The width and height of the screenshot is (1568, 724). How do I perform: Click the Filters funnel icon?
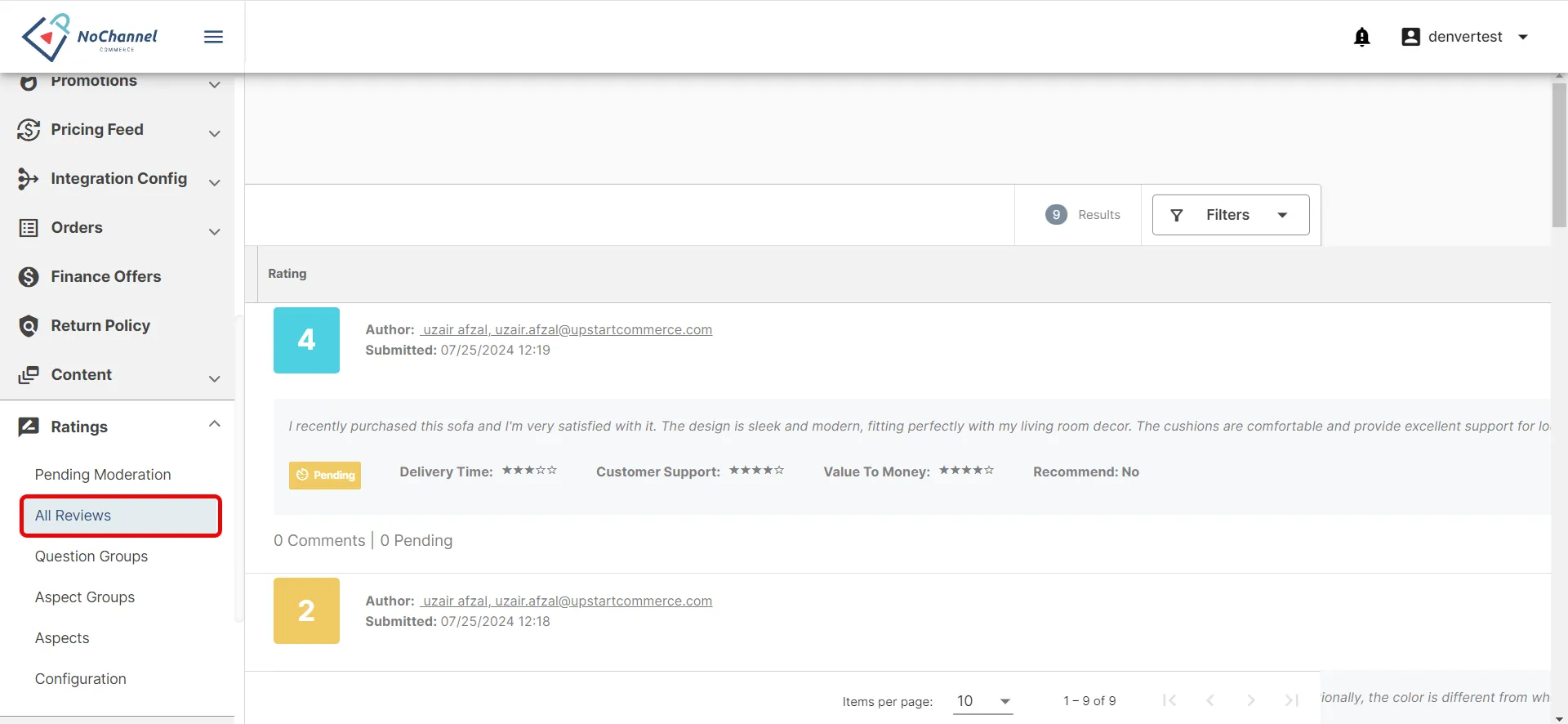[1177, 215]
